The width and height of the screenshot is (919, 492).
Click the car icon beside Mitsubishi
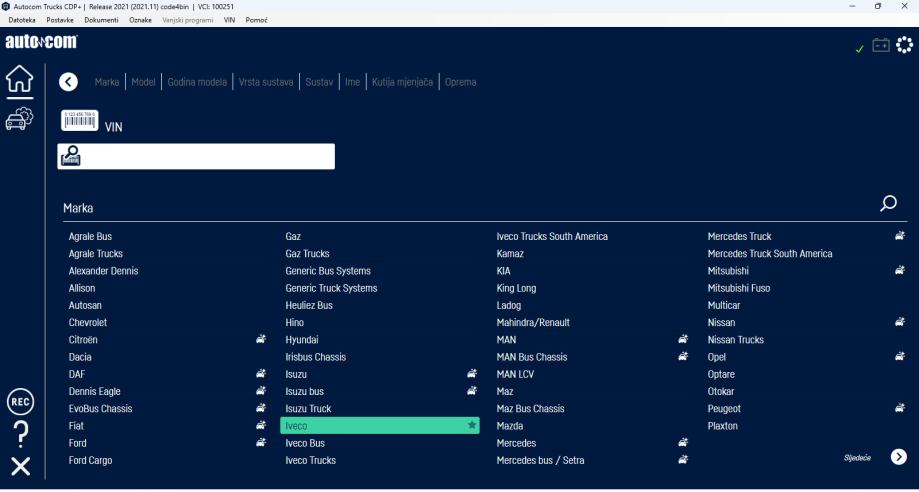(x=900, y=270)
